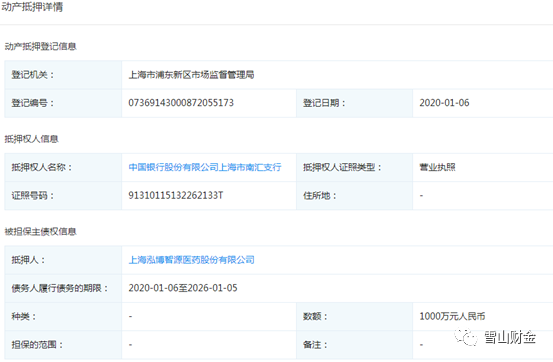
Task: Select the period 2020-01-06至2026-01-05
Action: click(x=183, y=288)
